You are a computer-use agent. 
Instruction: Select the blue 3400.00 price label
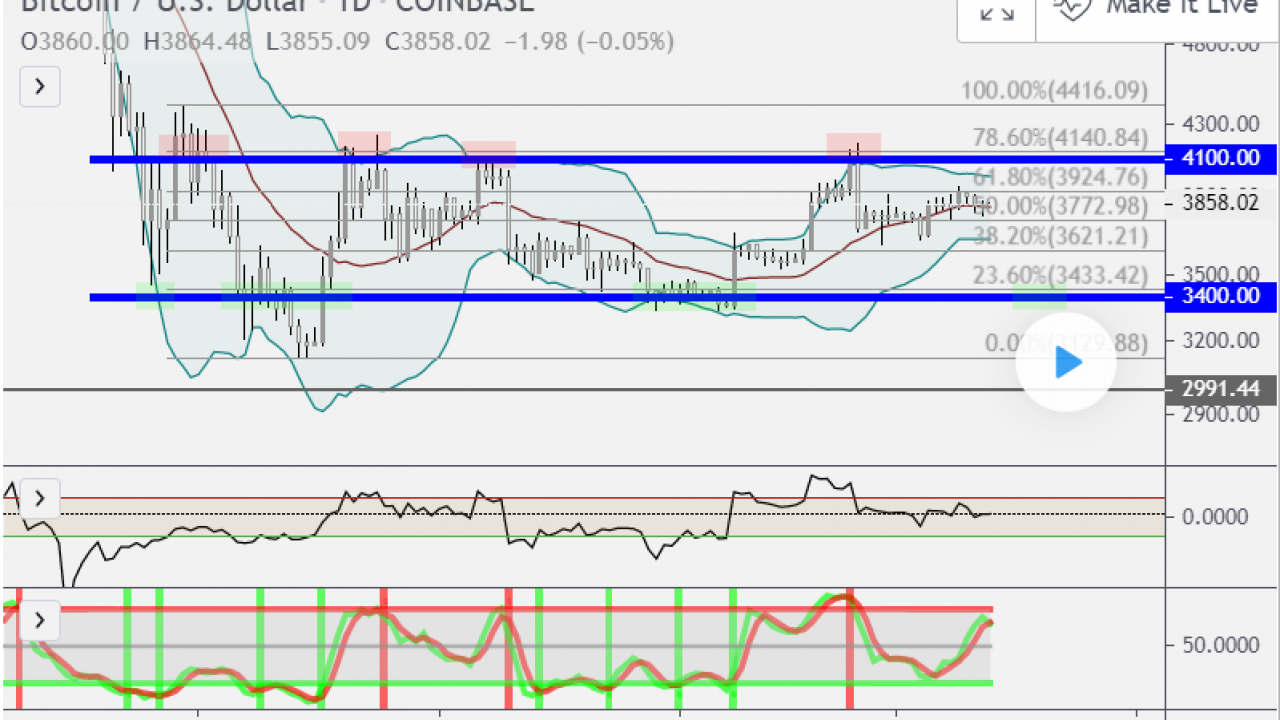tap(1221, 296)
